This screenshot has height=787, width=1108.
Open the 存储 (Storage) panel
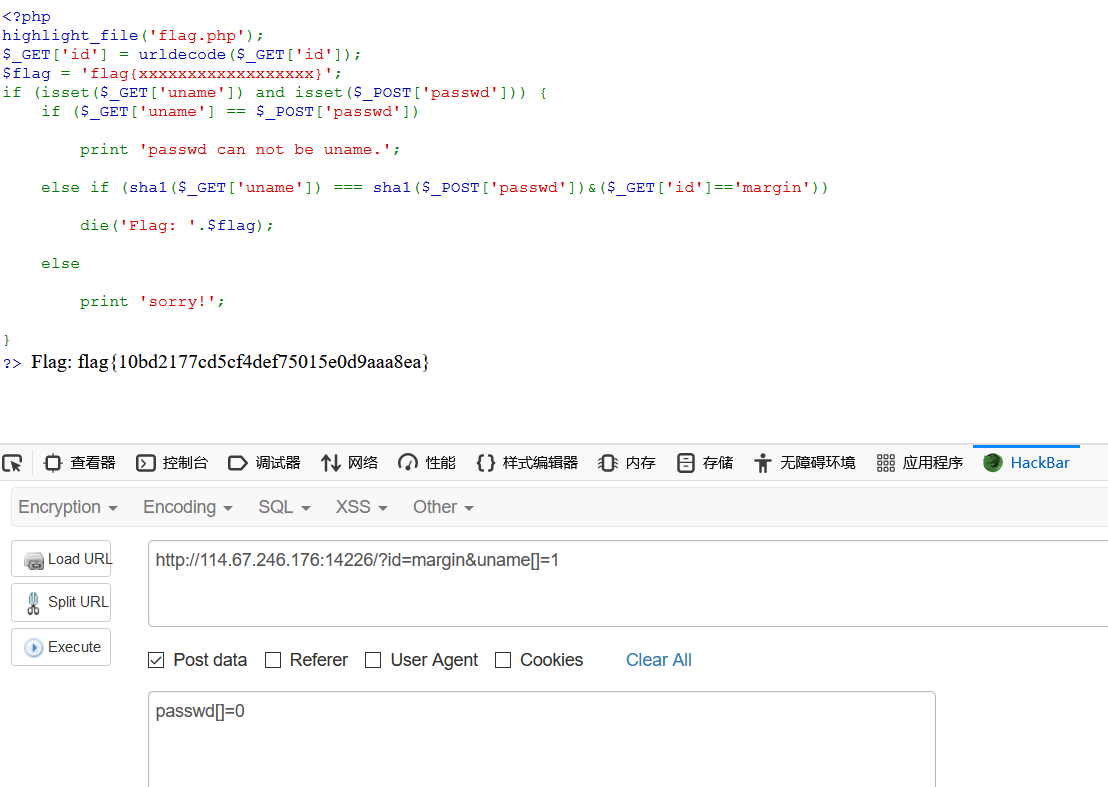point(704,462)
